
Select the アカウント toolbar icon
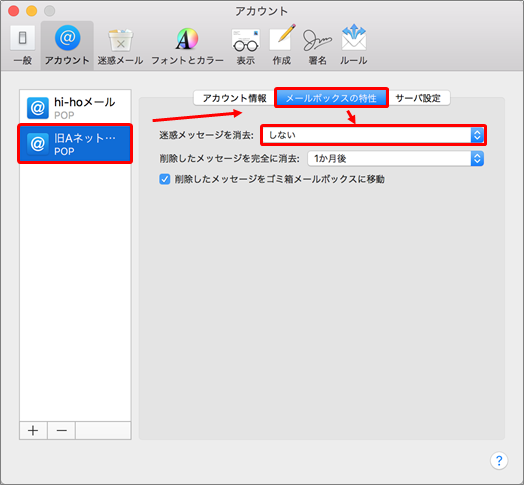(x=67, y=45)
